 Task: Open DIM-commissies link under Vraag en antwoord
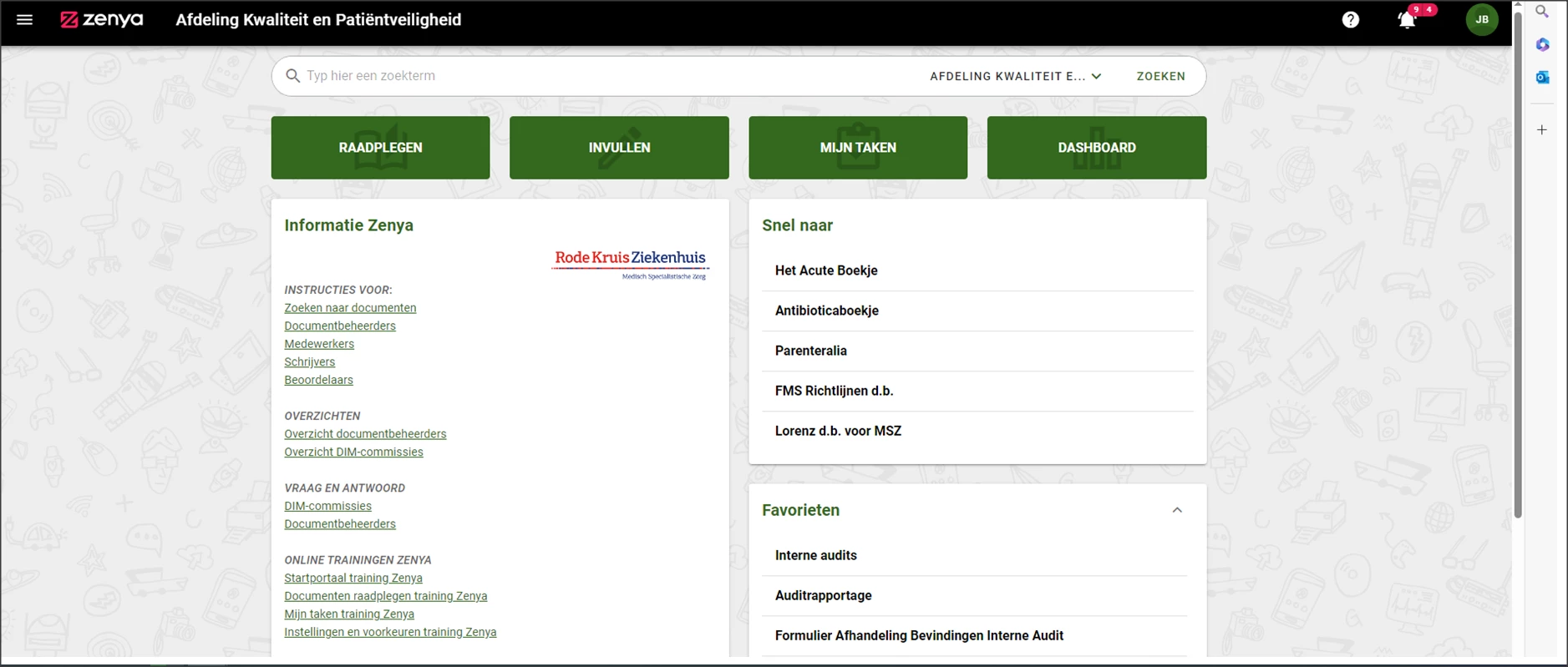327,506
